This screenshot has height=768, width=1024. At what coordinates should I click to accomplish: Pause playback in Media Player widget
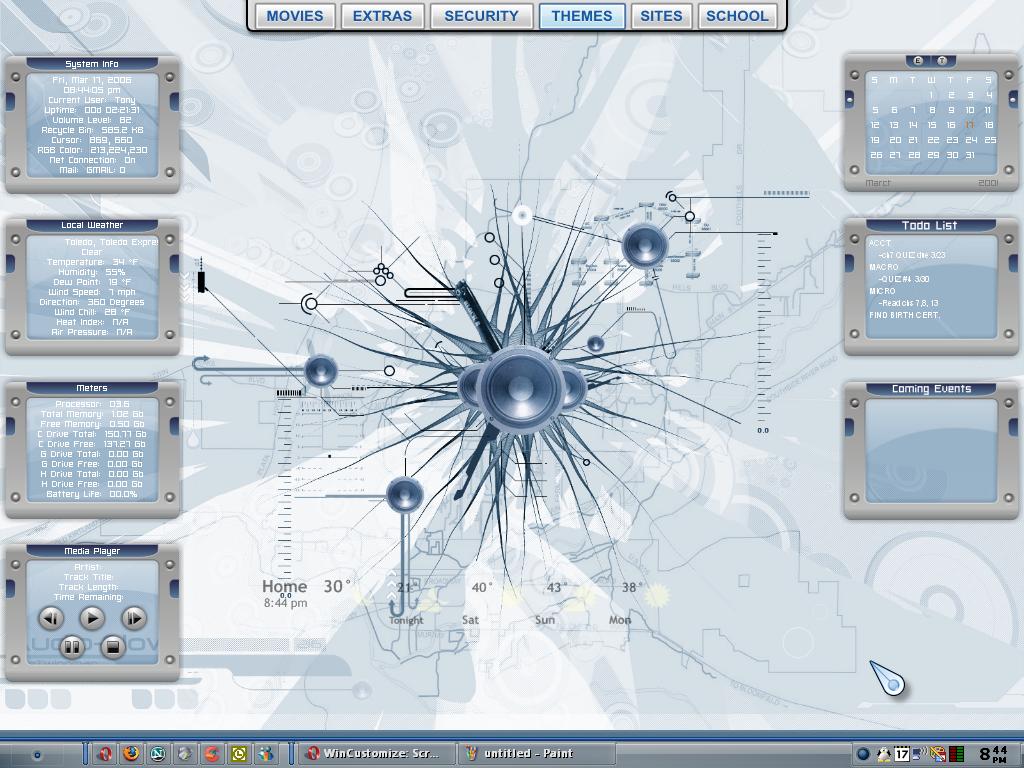click(72, 647)
